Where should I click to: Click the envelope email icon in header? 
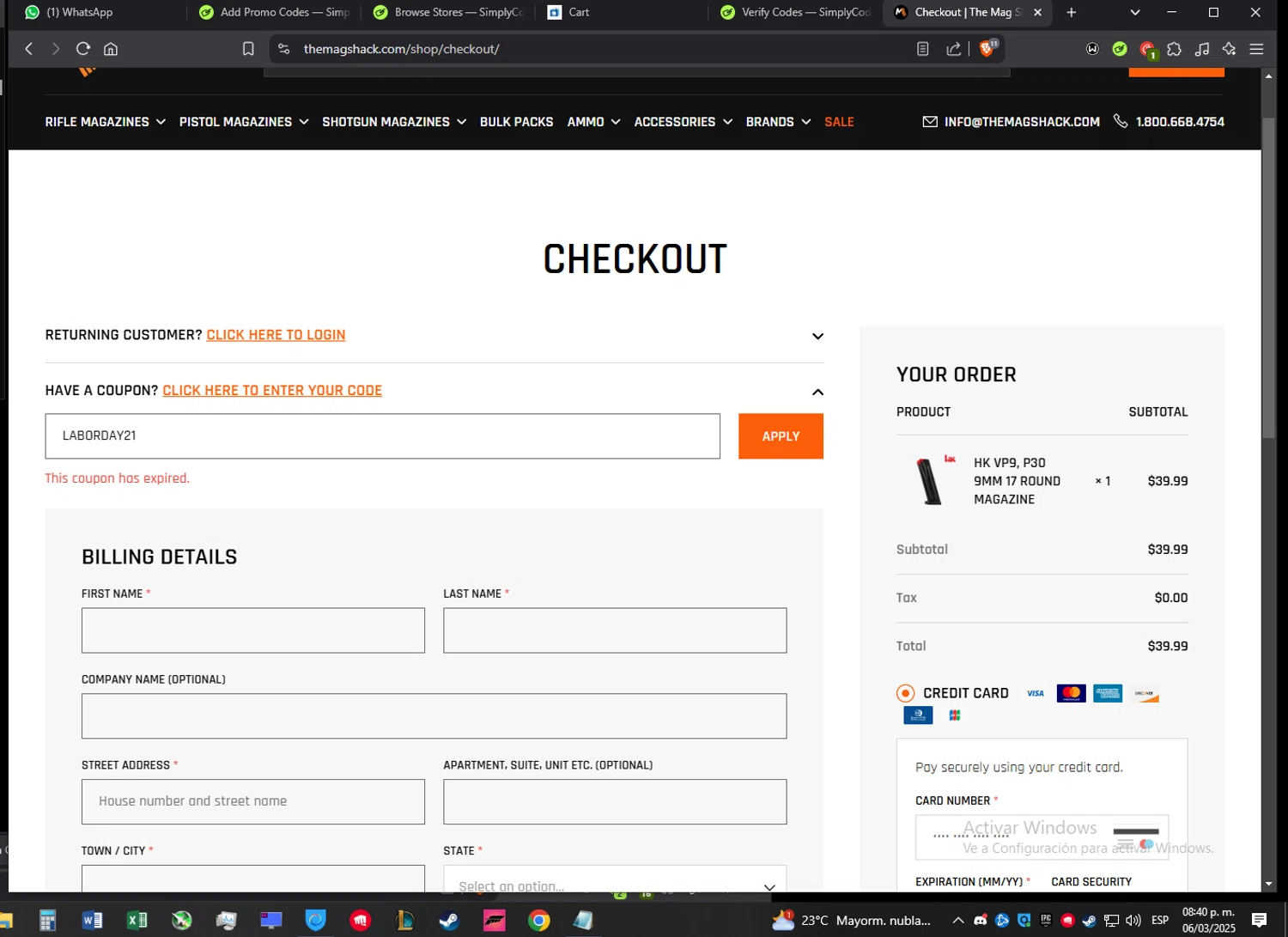(930, 122)
